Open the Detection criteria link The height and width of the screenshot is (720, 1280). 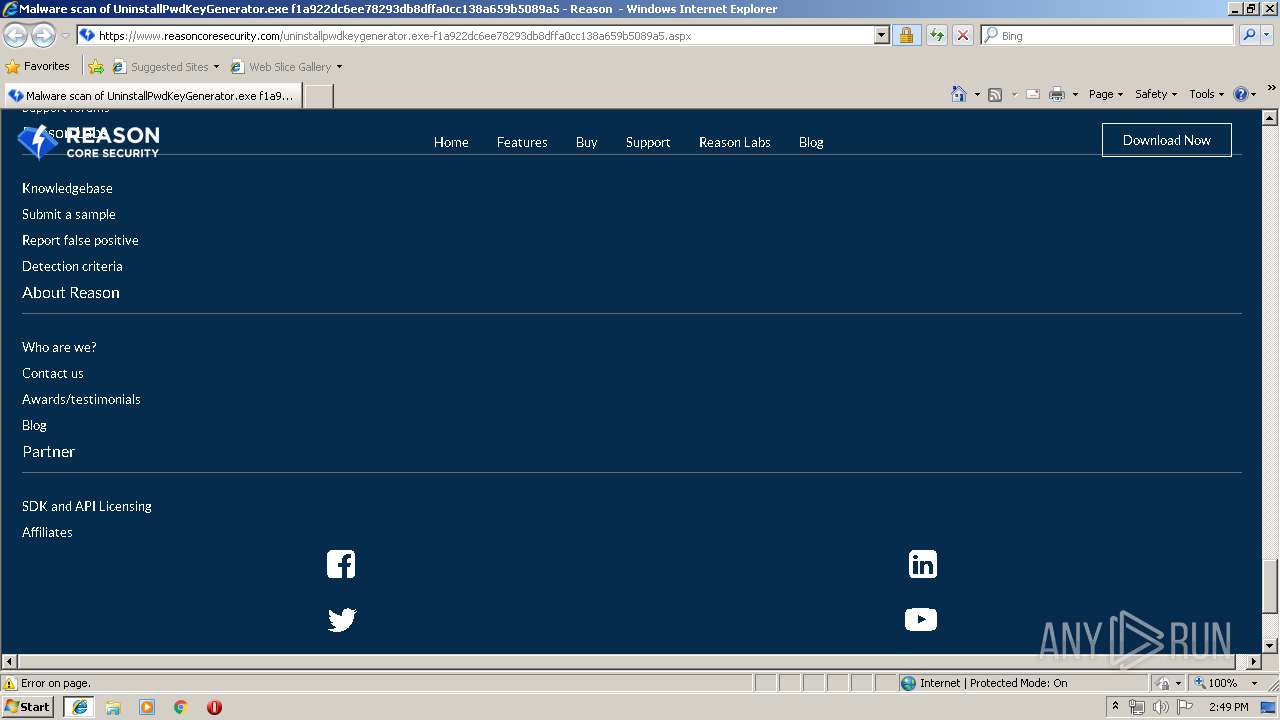click(72, 266)
